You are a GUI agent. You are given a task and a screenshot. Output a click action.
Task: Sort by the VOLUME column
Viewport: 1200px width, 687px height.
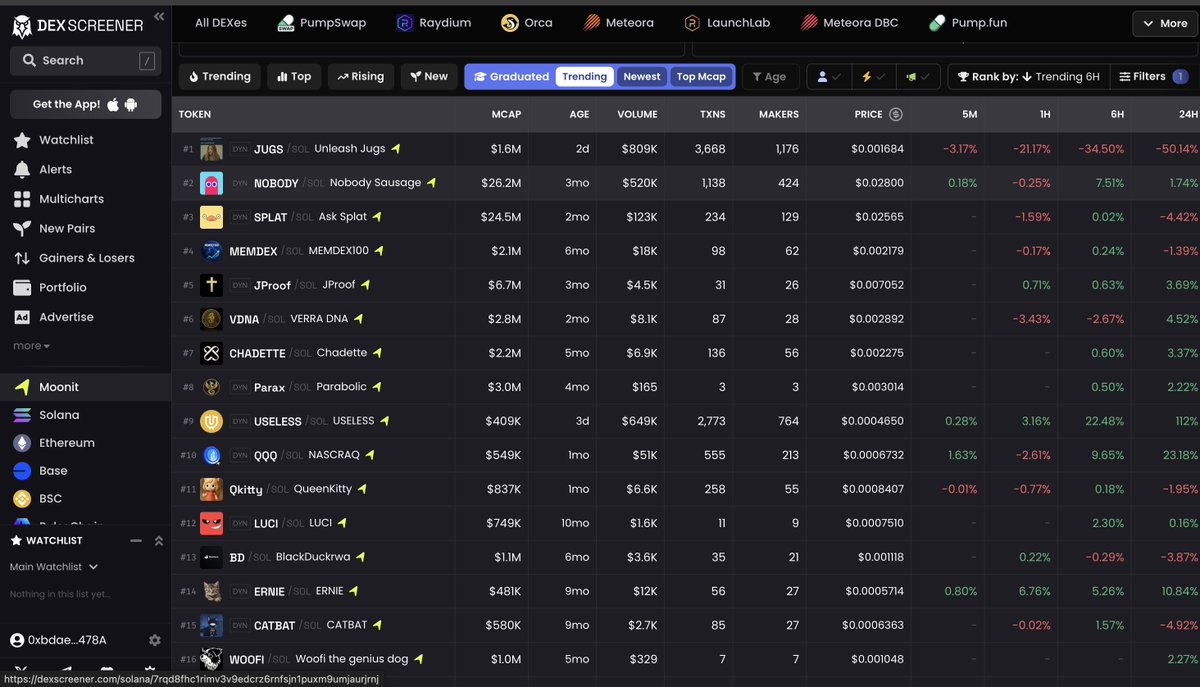tap(637, 114)
